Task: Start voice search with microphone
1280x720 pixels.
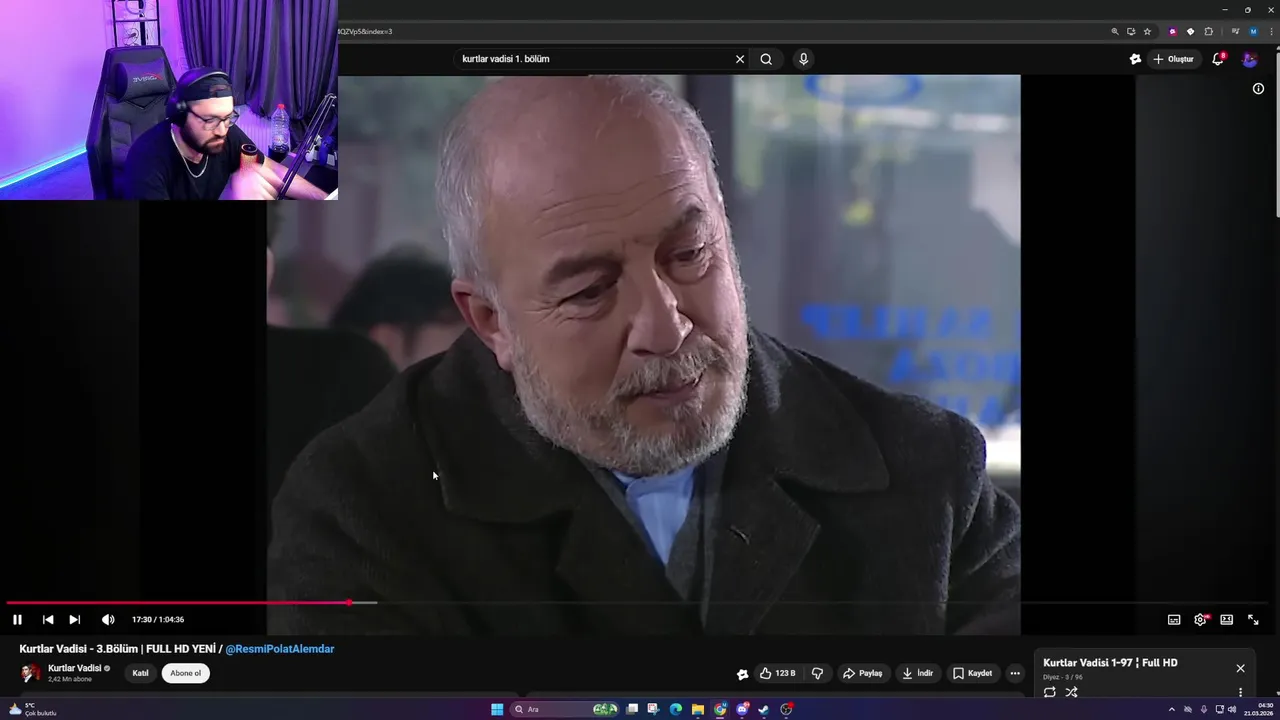Action: coord(803,59)
